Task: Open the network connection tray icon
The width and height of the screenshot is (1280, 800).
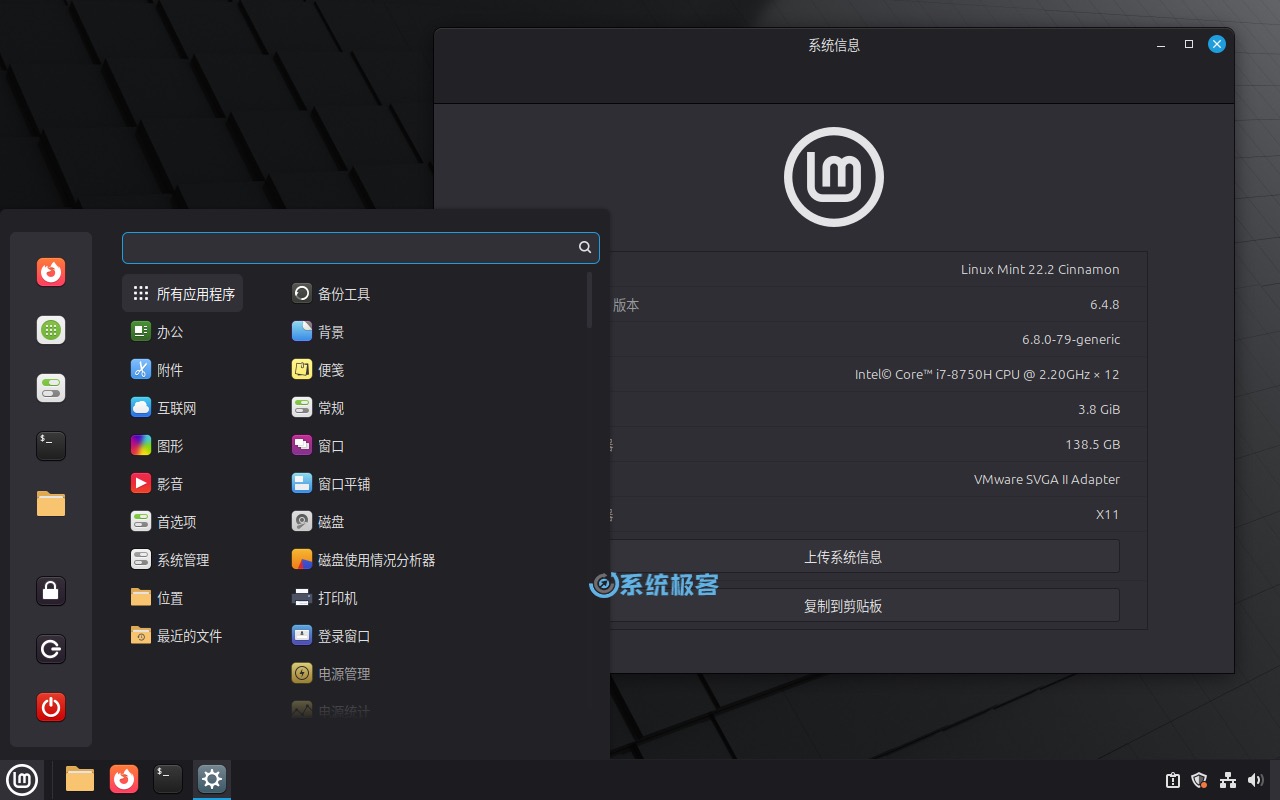Action: [1228, 780]
